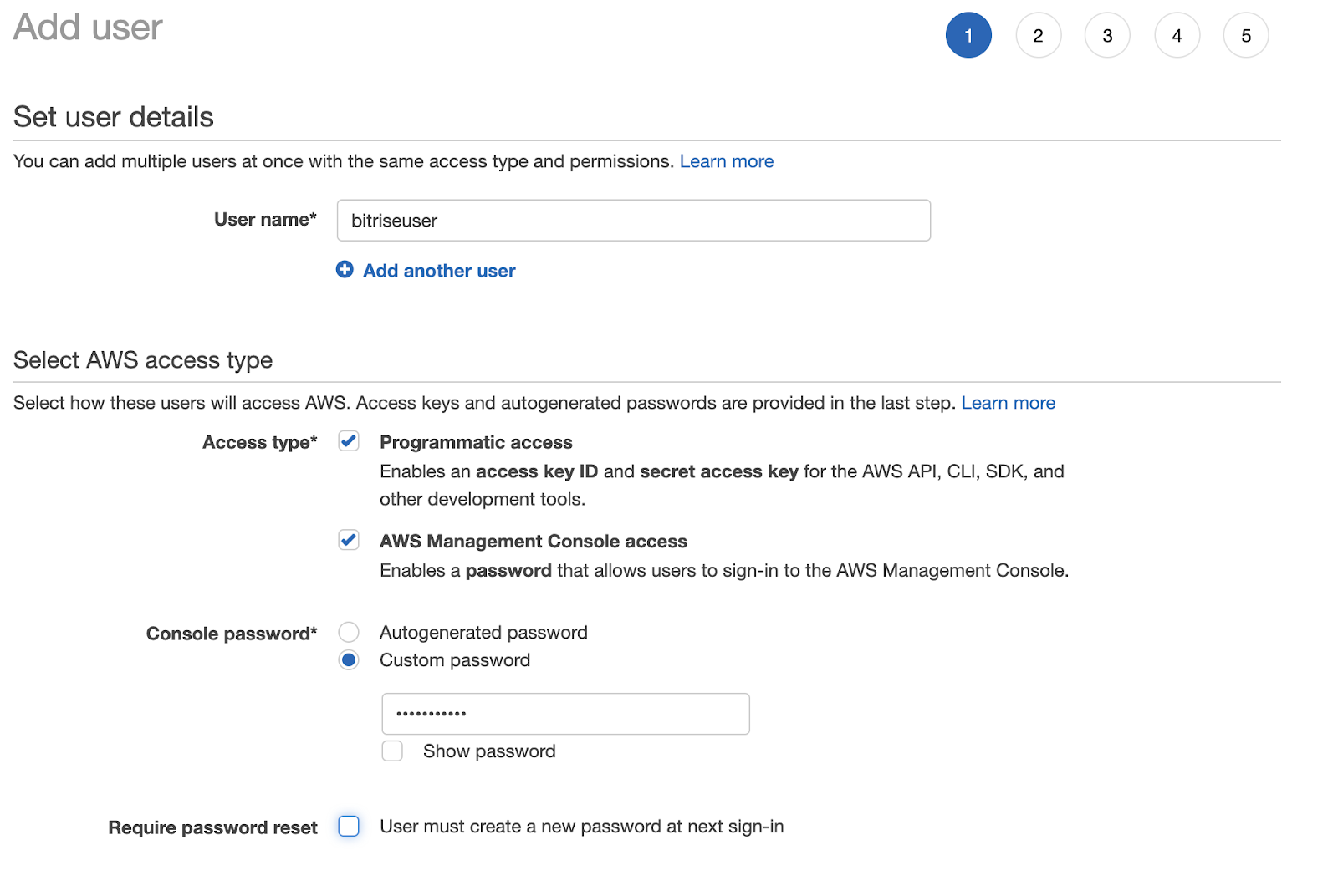Check the Require password reset checkbox
The width and height of the screenshot is (1338, 896).
[349, 826]
